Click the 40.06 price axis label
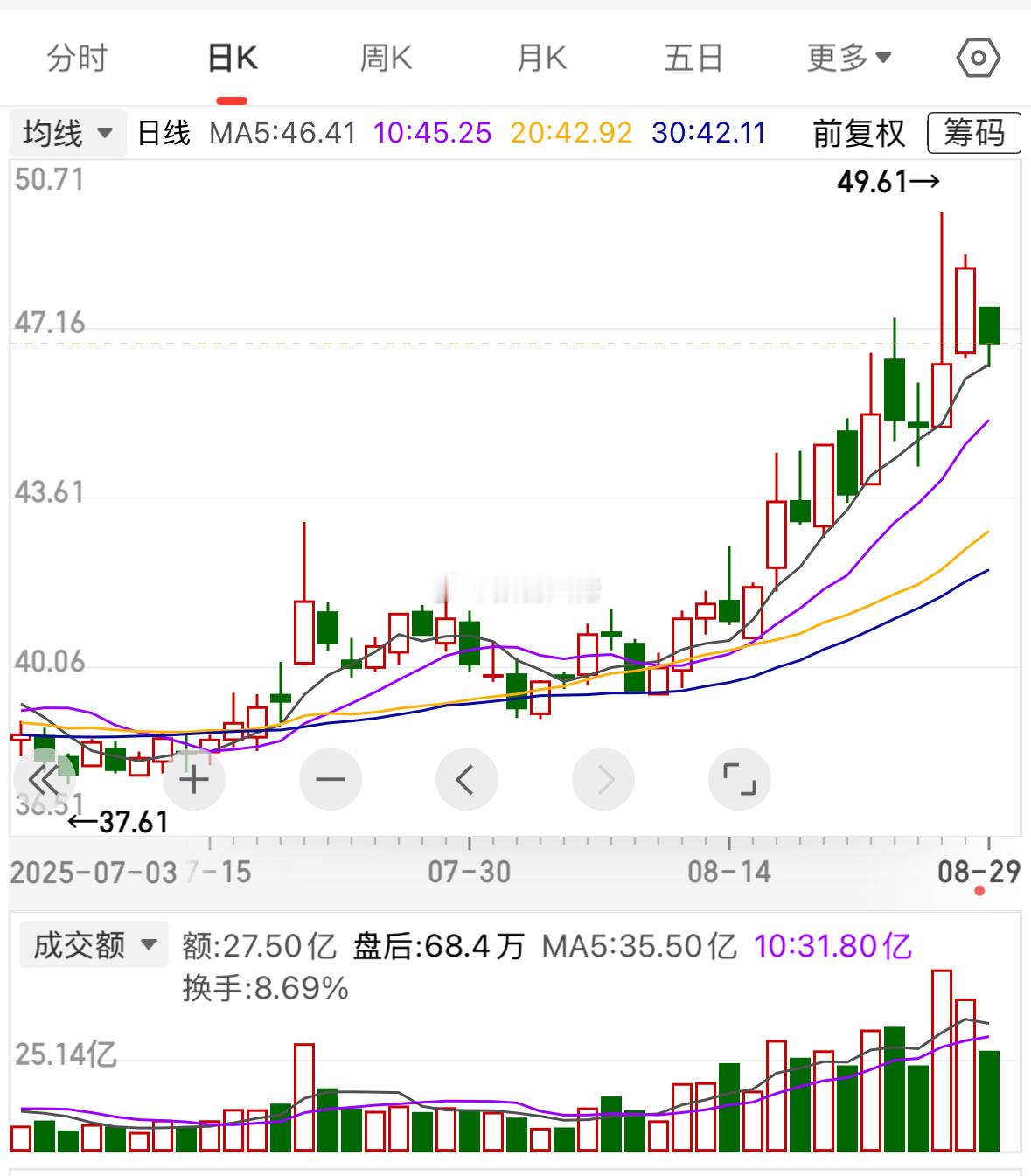Screen dimensions: 1031x1176 point(50,662)
